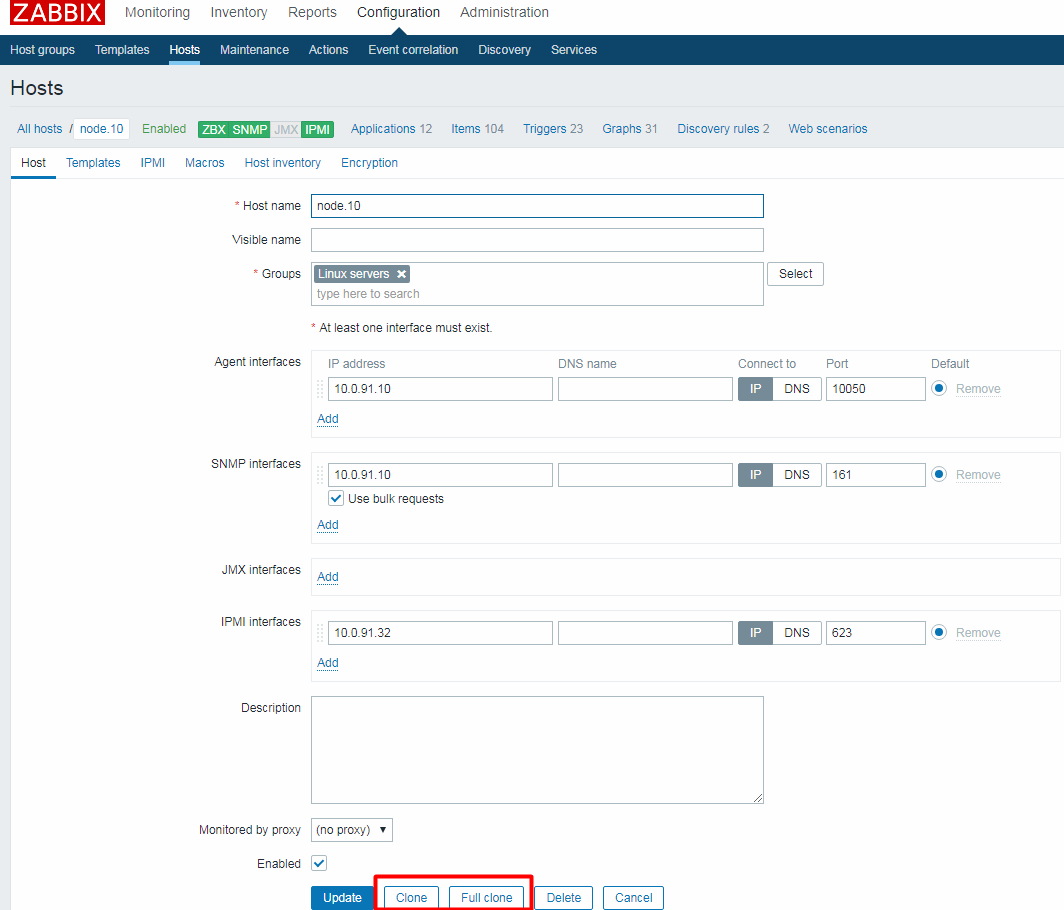Screen dimensions: 1064x910
Task: Click the JMX availability badge
Action: coord(286,130)
